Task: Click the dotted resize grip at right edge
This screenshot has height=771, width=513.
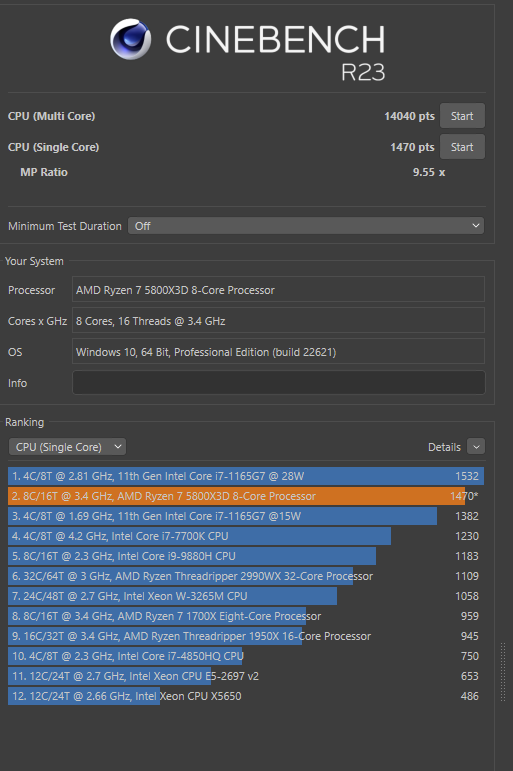Action: pyautogui.click(x=503, y=672)
